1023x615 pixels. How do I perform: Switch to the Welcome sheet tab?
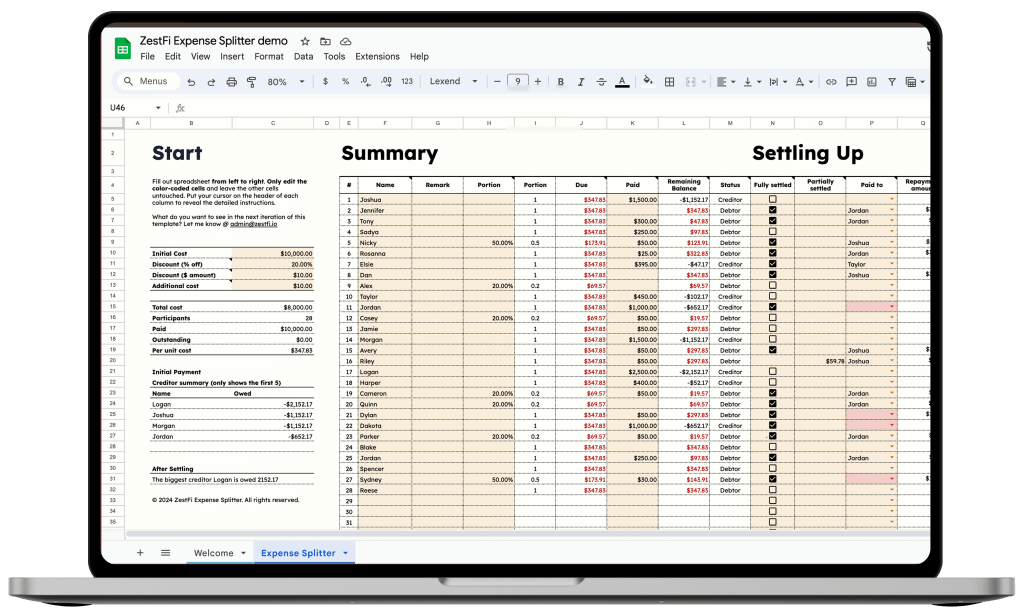(213, 553)
